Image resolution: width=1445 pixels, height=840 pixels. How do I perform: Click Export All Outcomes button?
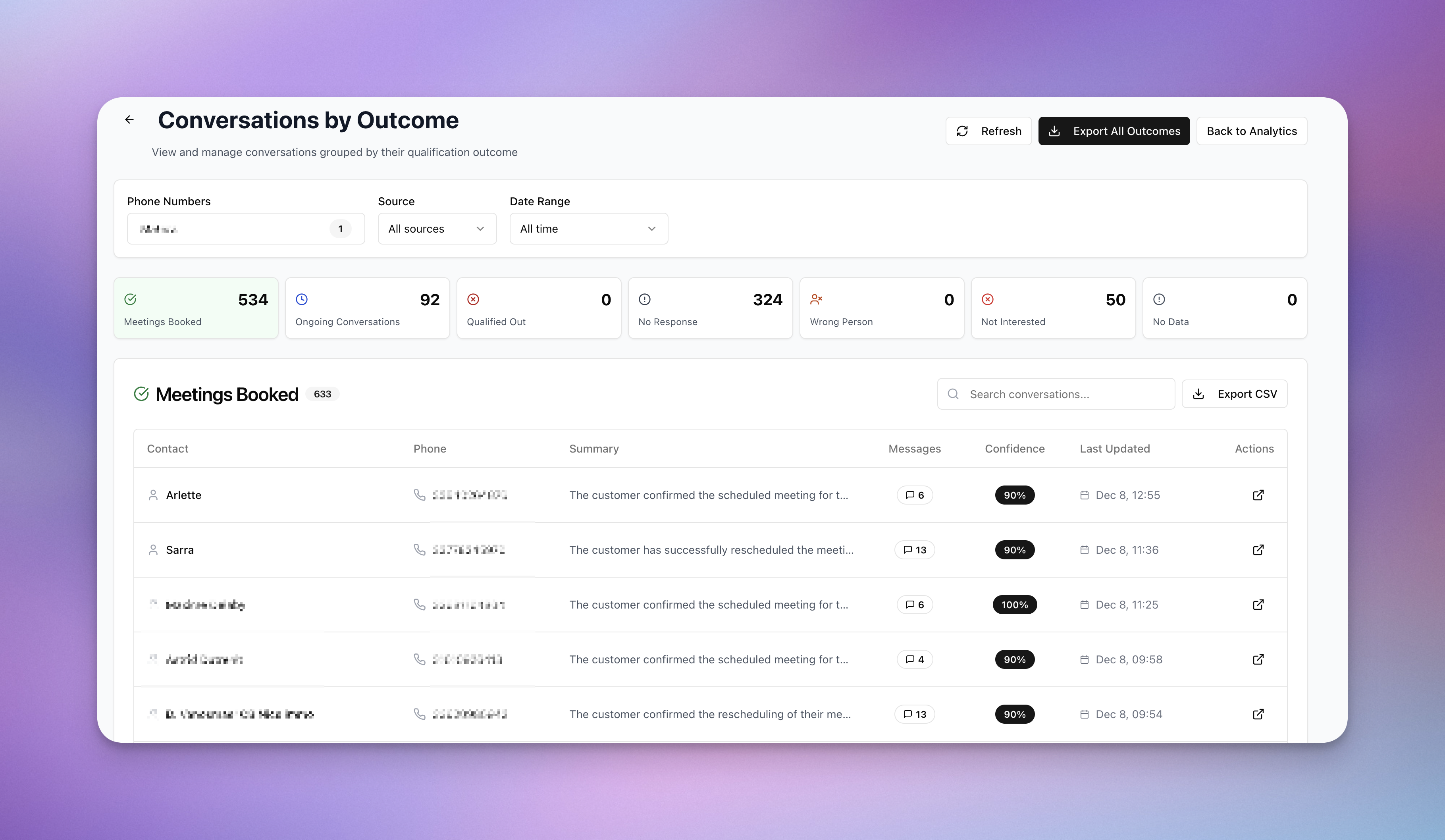coord(1114,131)
